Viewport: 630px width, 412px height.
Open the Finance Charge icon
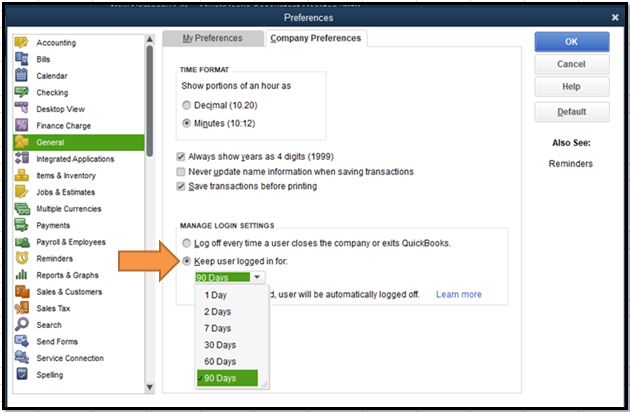pyautogui.click(x=21, y=126)
